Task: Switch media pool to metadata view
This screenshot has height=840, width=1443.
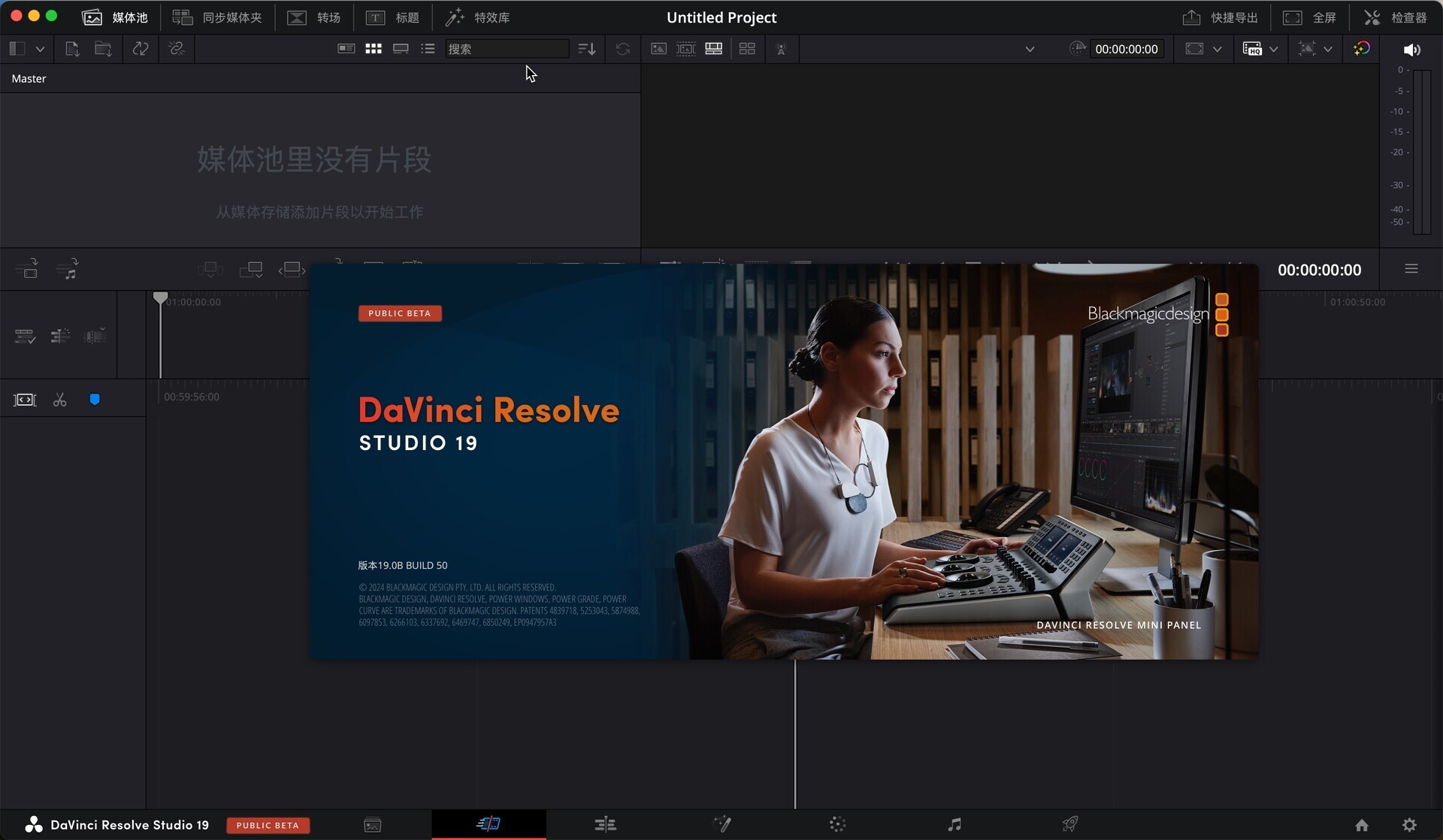Action: tap(346, 49)
